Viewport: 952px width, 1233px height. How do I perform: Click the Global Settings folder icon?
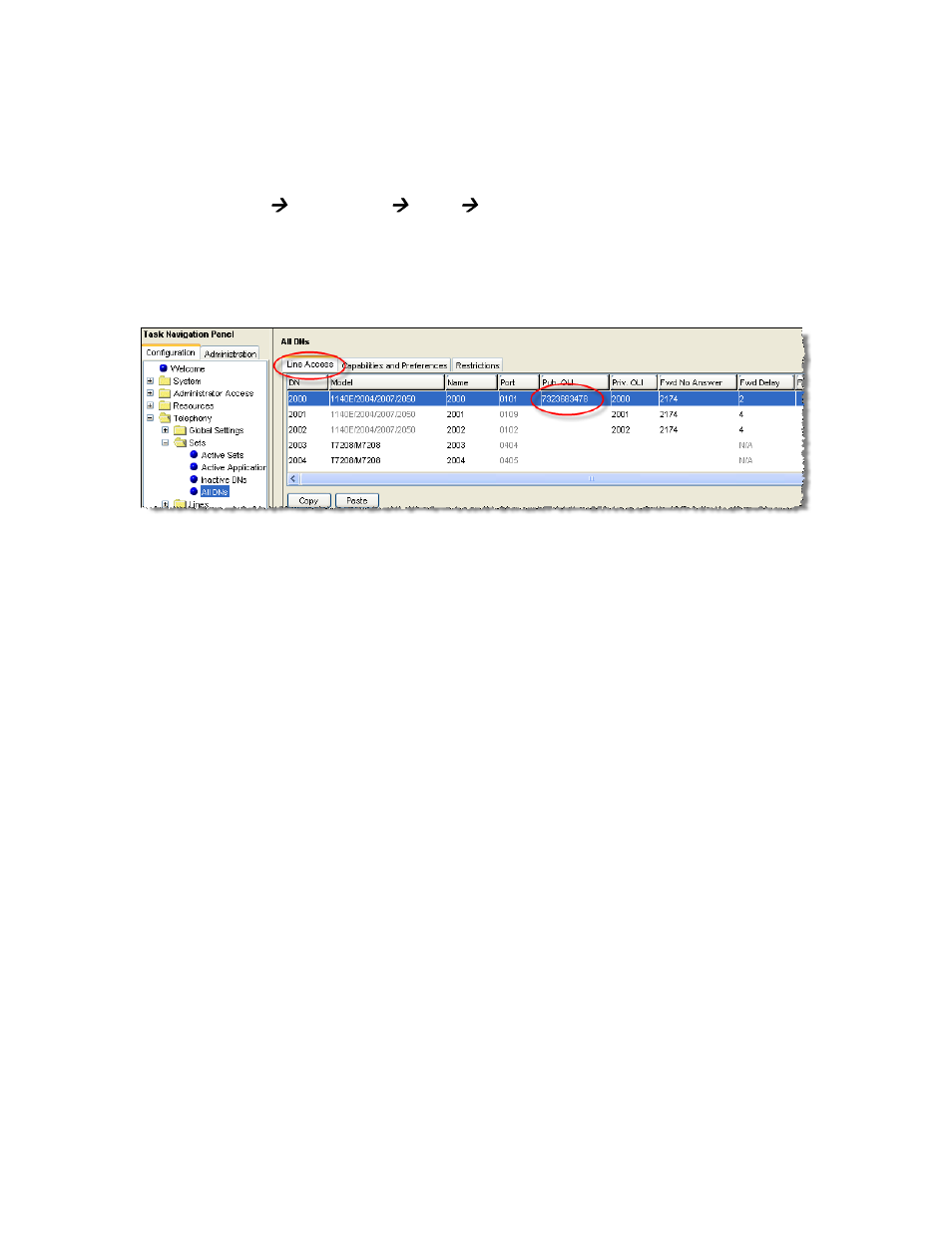tap(181, 430)
